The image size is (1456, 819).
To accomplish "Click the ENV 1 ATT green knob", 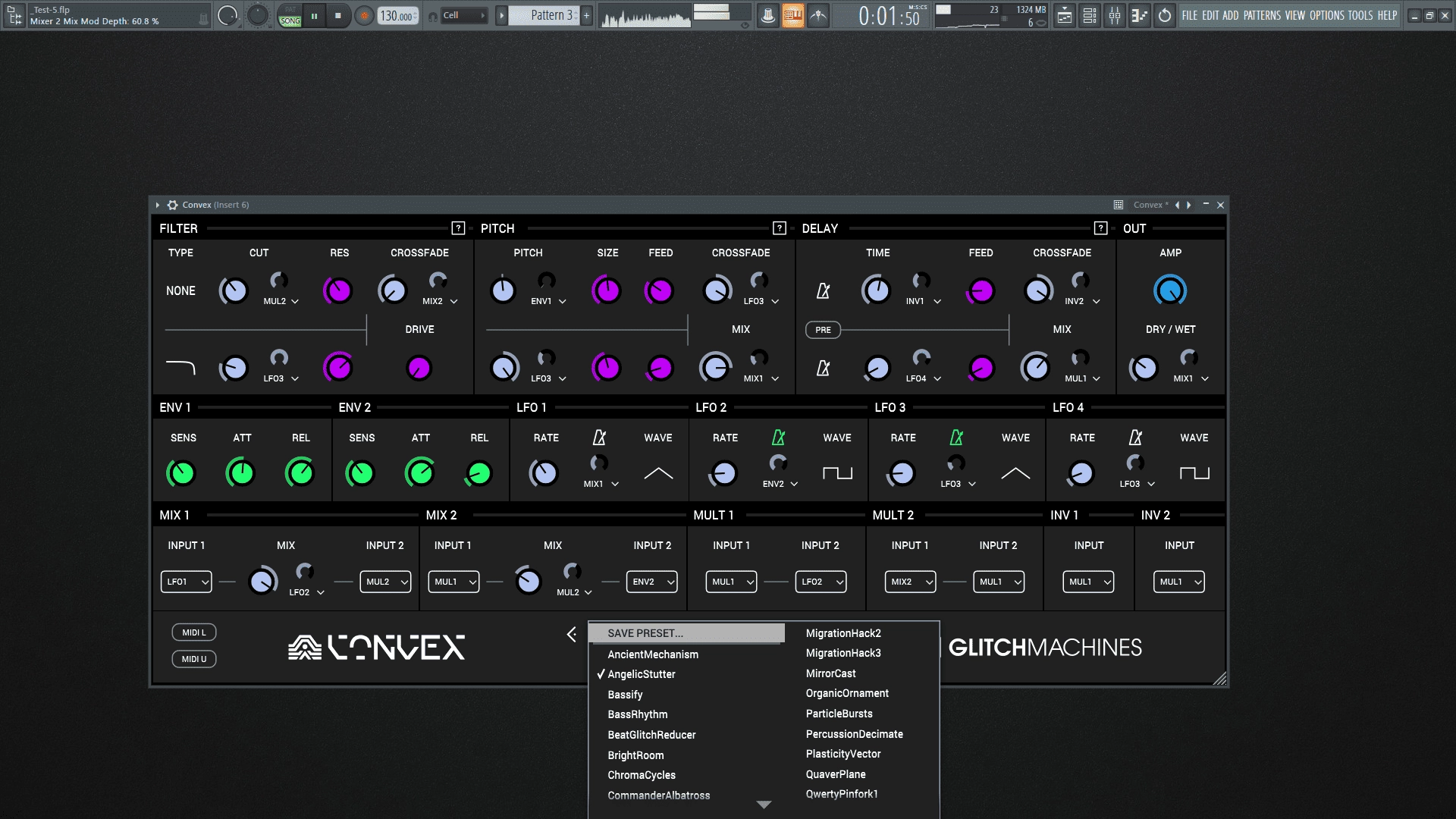I will [241, 473].
